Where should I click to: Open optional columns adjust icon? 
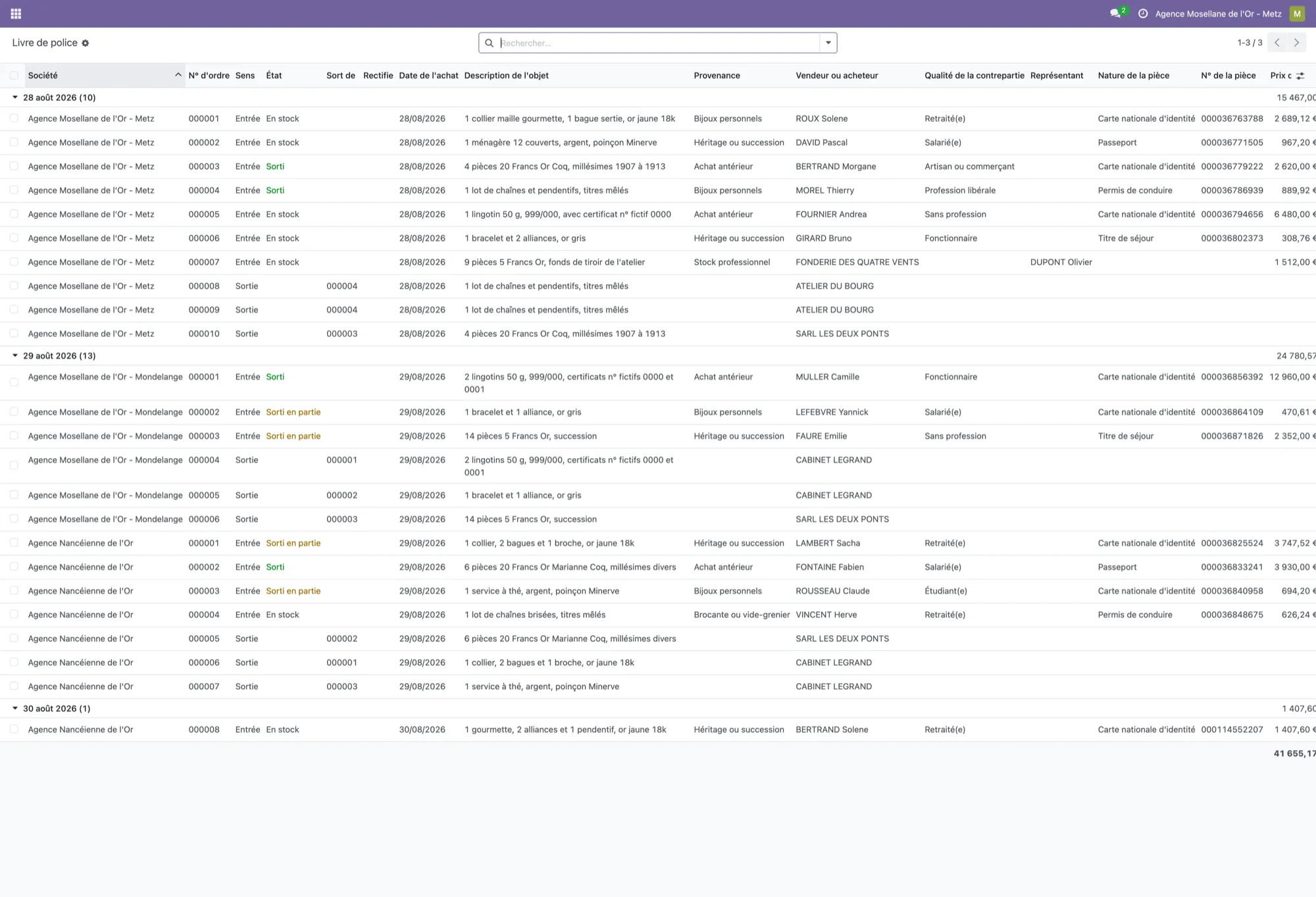(x=1300, y=76)
